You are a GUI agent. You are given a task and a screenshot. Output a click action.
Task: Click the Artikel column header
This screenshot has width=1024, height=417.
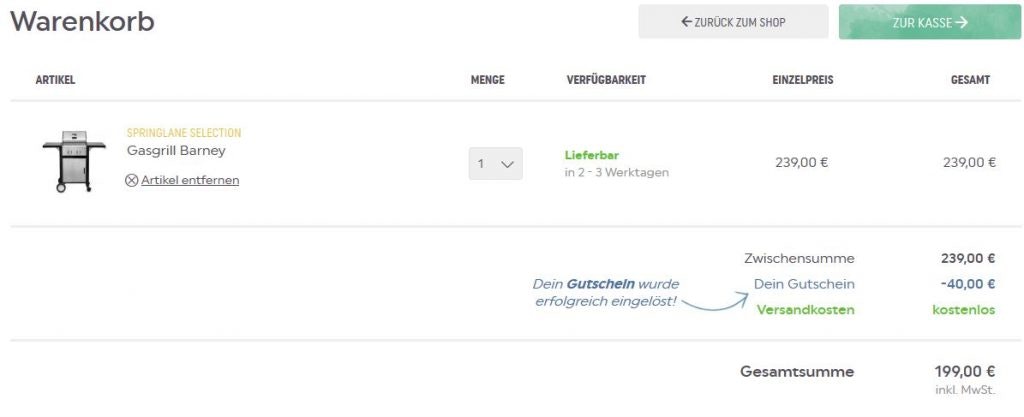click(55, 80)
